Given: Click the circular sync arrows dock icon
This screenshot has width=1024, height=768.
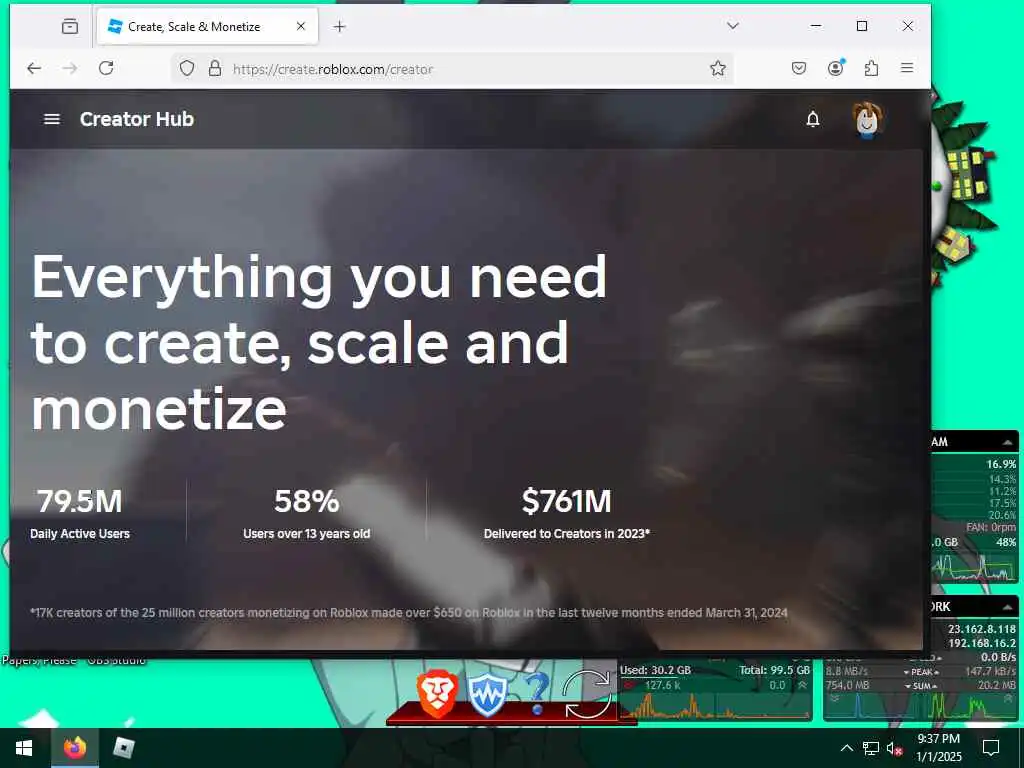Looking at the screenshot, I should coord(587,694).
